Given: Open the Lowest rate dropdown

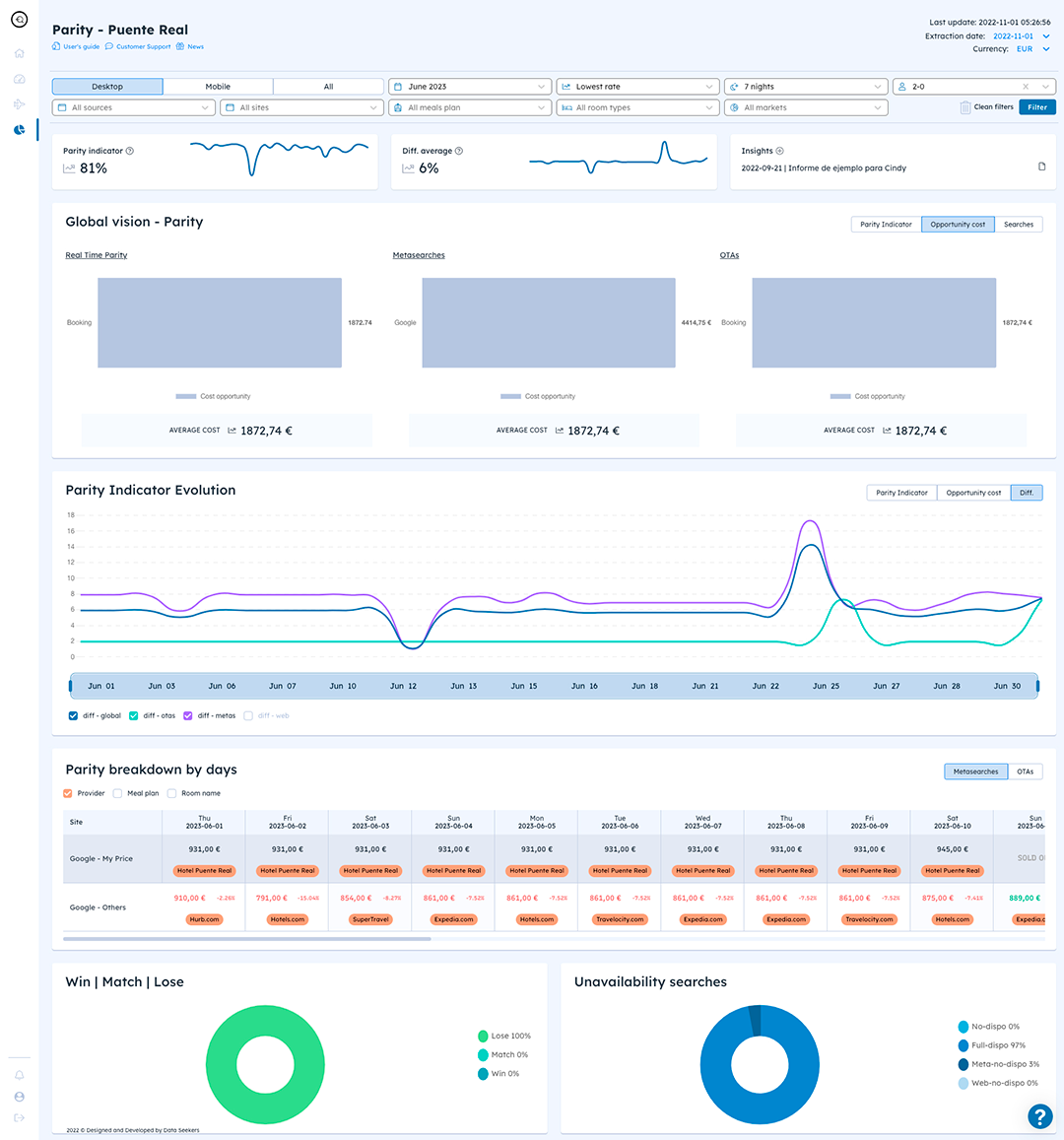Looking at the screenshot, I should point(637,87).
